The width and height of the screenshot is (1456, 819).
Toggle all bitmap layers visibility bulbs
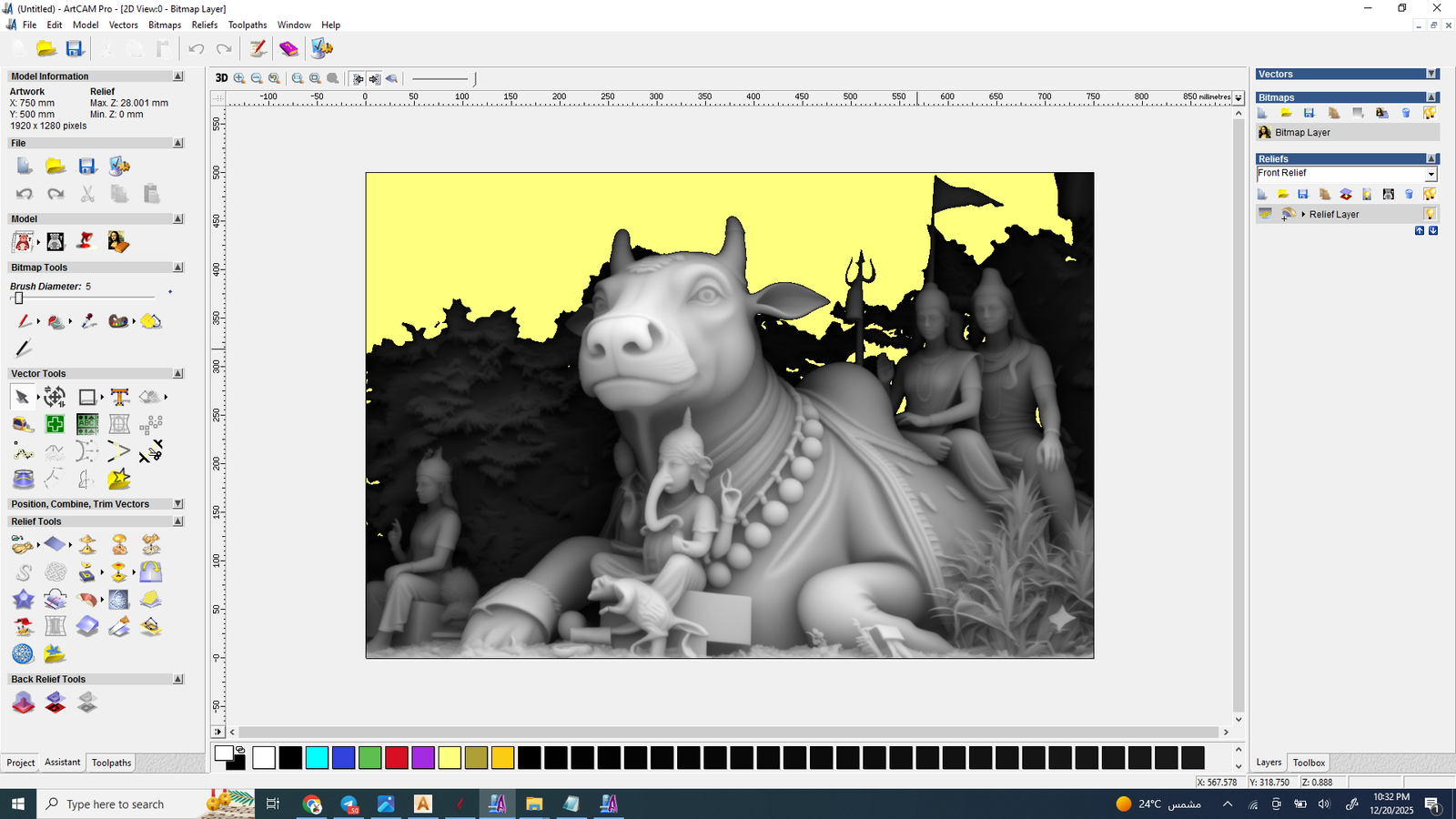tap(1430, 113)
